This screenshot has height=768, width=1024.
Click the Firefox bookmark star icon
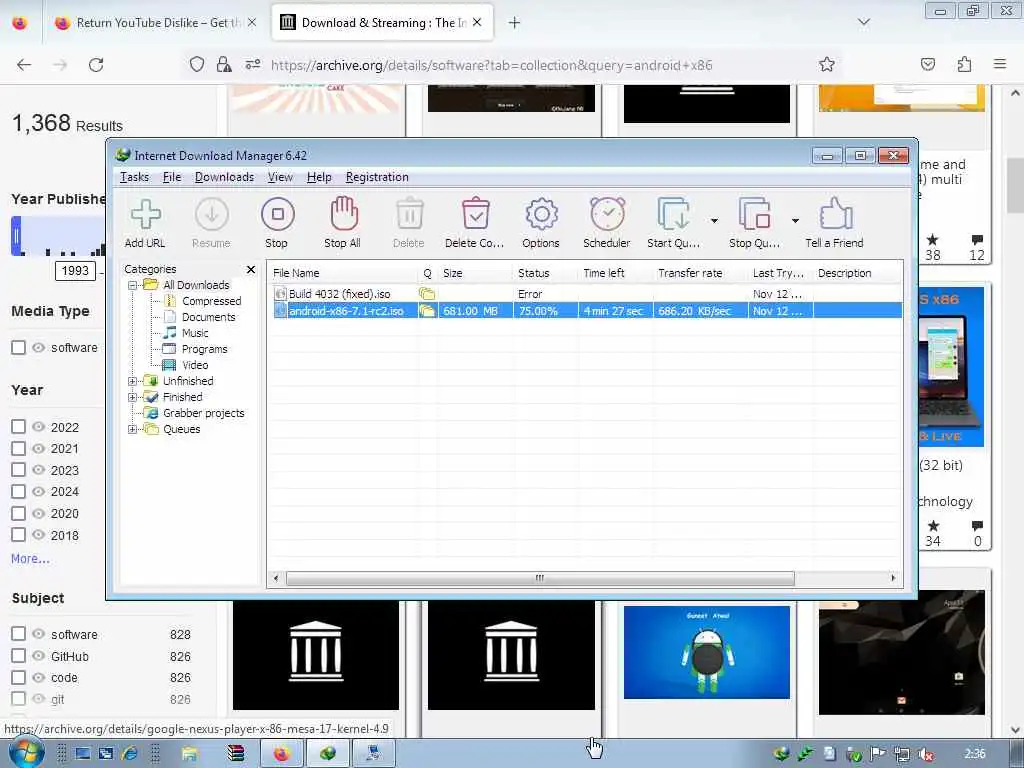[x=827, y=65]
